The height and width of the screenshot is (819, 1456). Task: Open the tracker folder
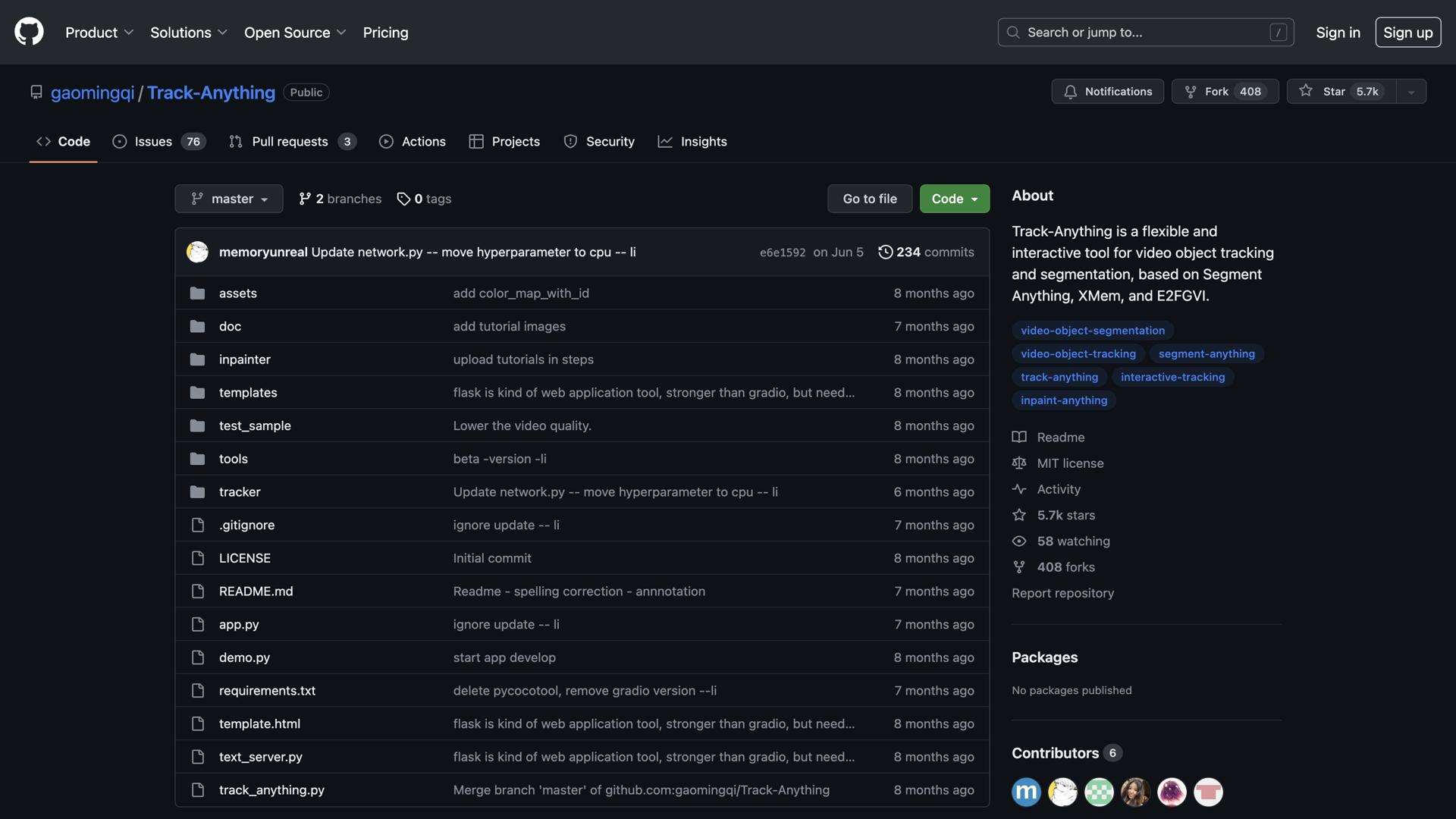coord(240,491)
